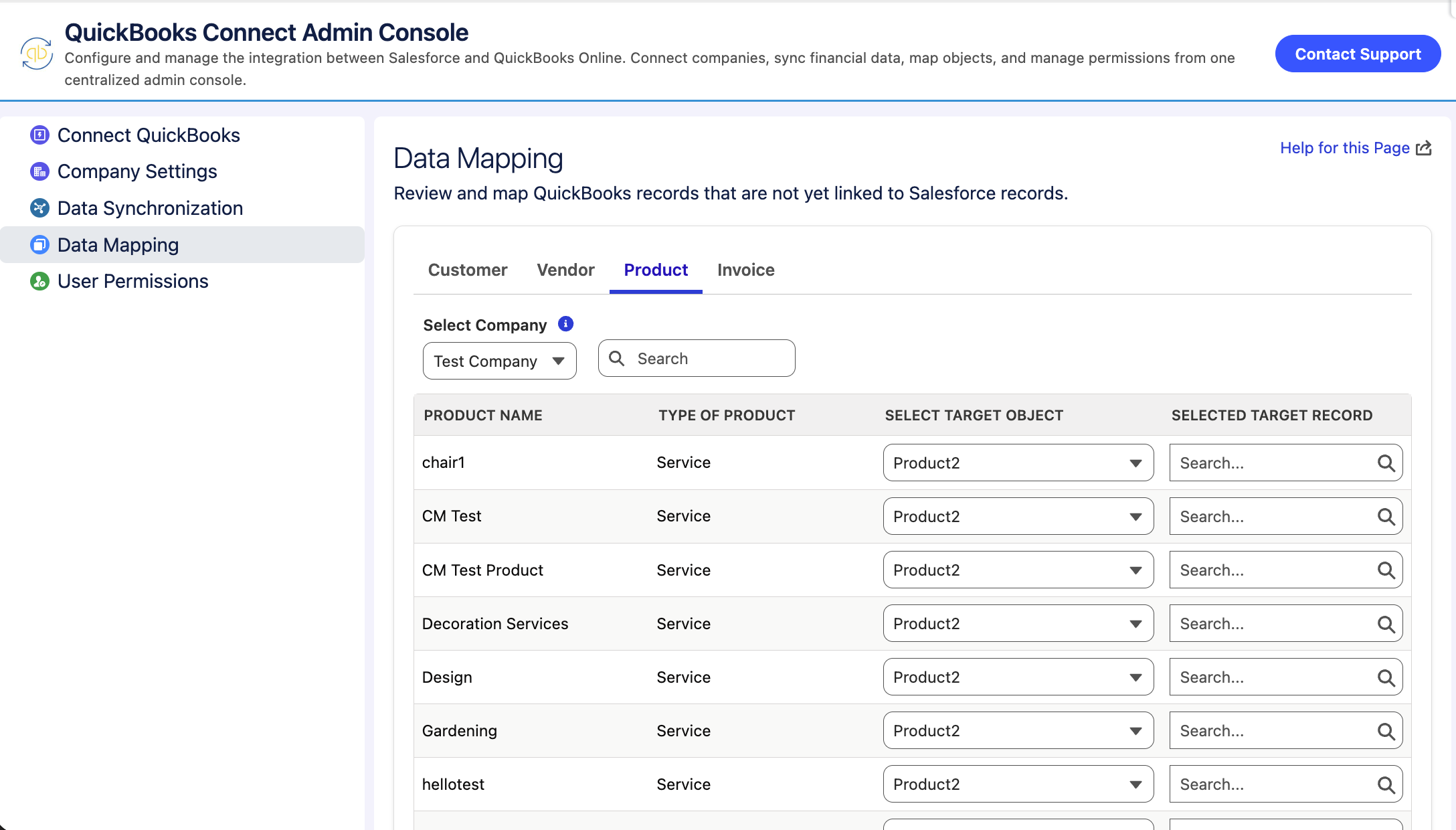1456x830 pixels.
Task: Click search magnifier icon in chair1 row
Action: [1386, 463]
